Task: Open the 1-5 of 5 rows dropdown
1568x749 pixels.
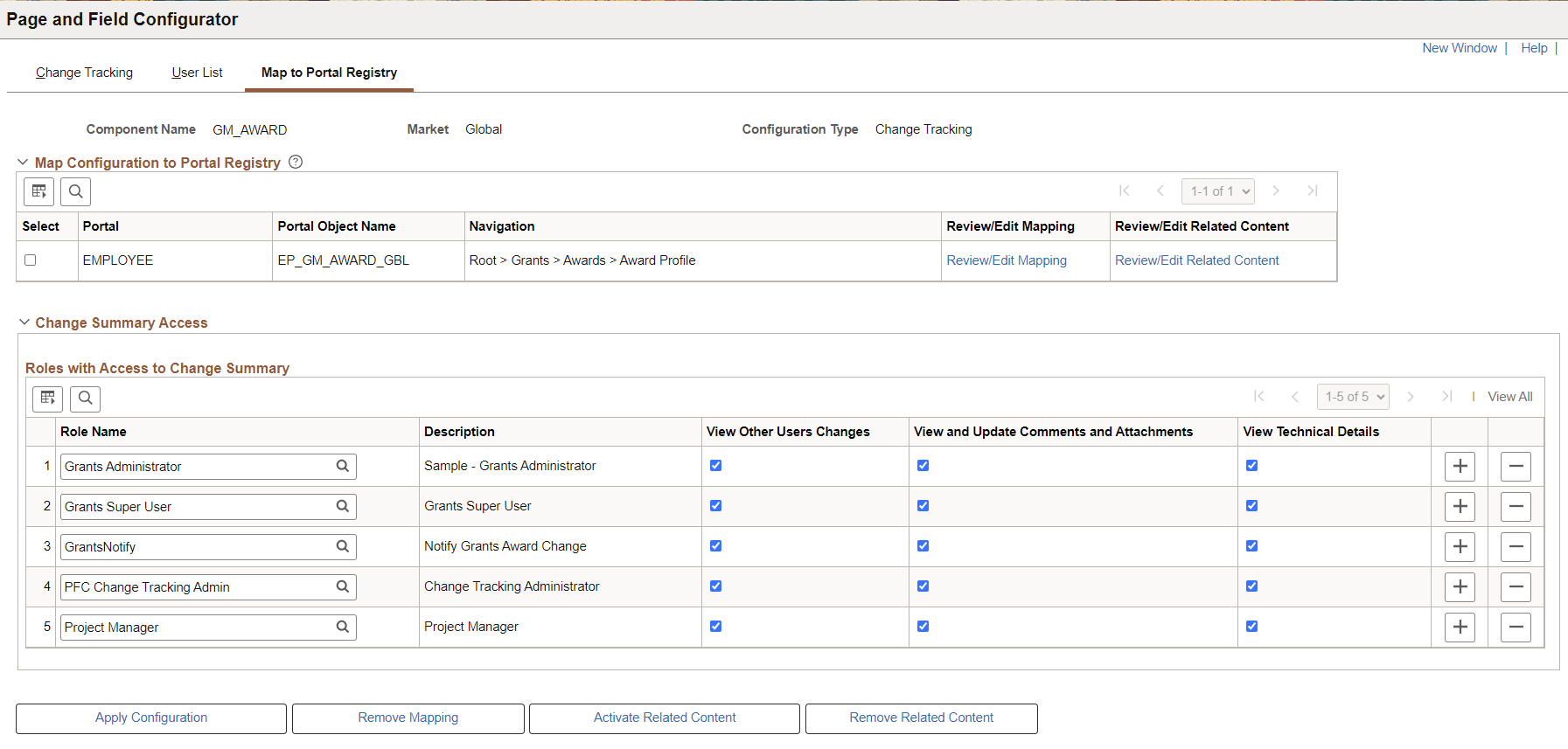Action: [1352, 397]
